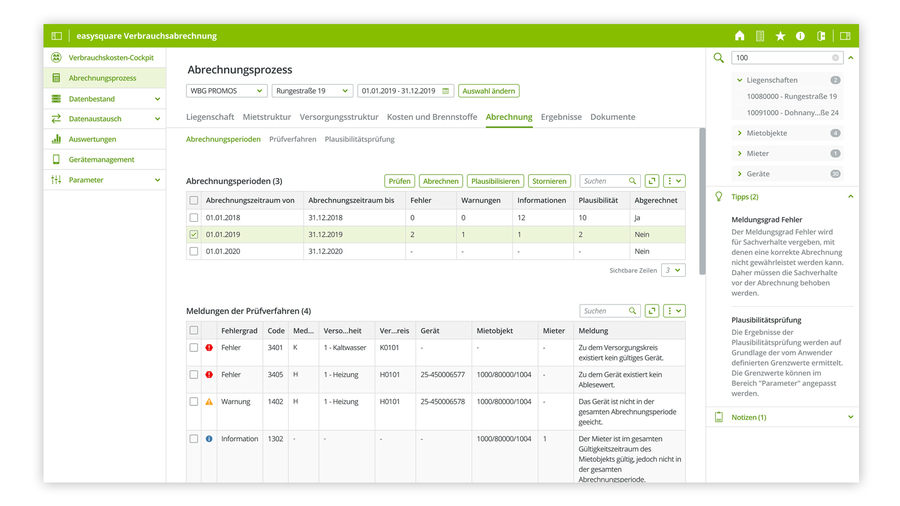Screen dimensions: 900x506
Task: Check the 01.01.2018 period row checkbox
Action: tap(194, 217)
